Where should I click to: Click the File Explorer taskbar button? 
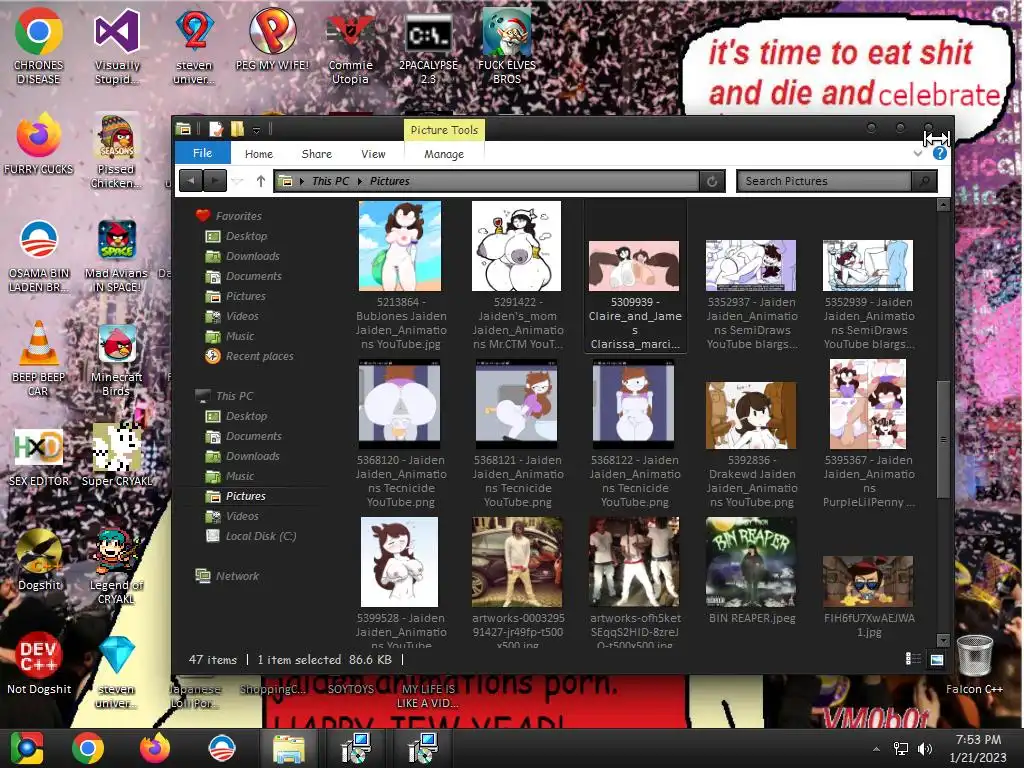pos(288,748)
